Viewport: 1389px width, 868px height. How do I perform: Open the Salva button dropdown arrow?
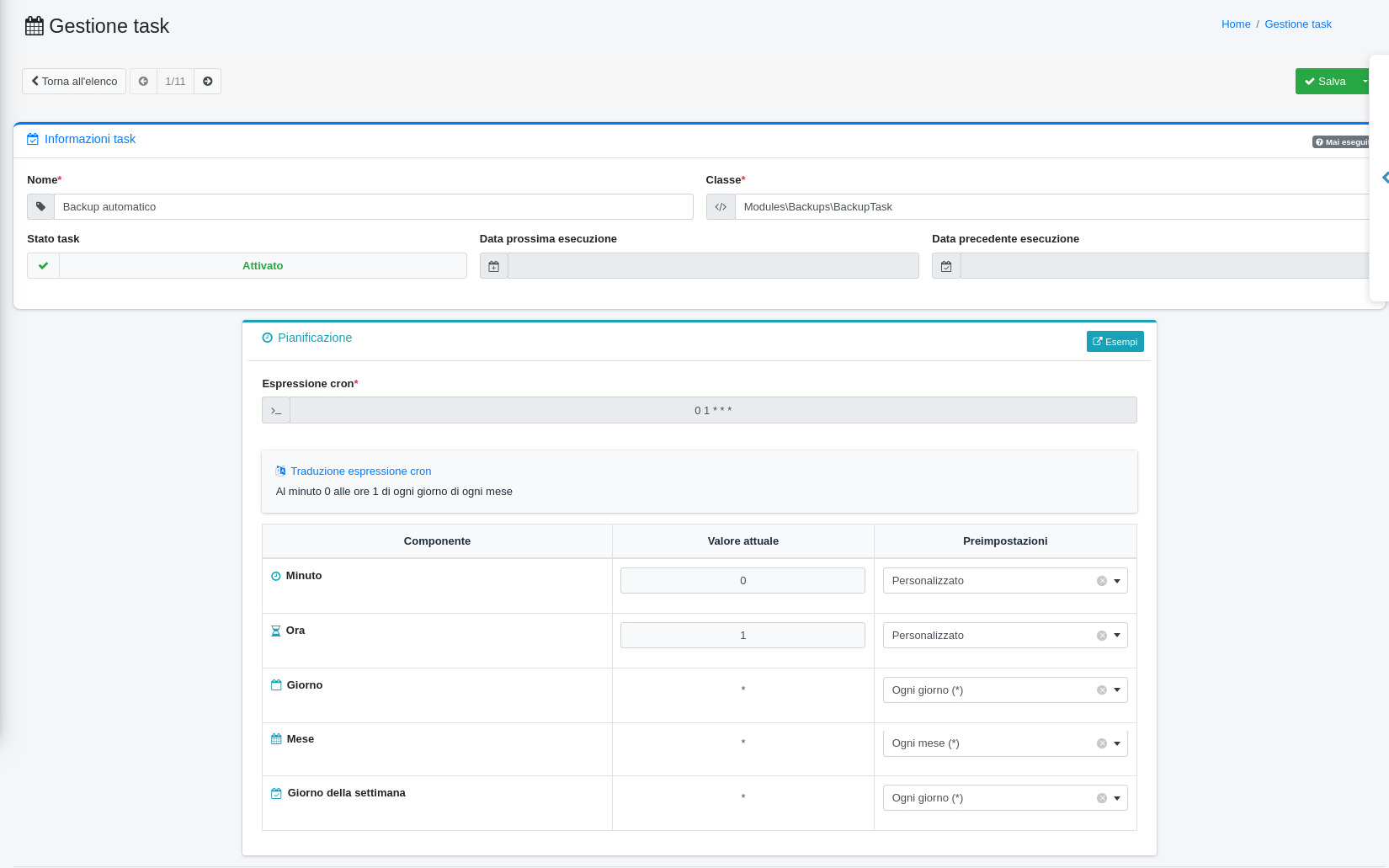(x=1364, y=82)
